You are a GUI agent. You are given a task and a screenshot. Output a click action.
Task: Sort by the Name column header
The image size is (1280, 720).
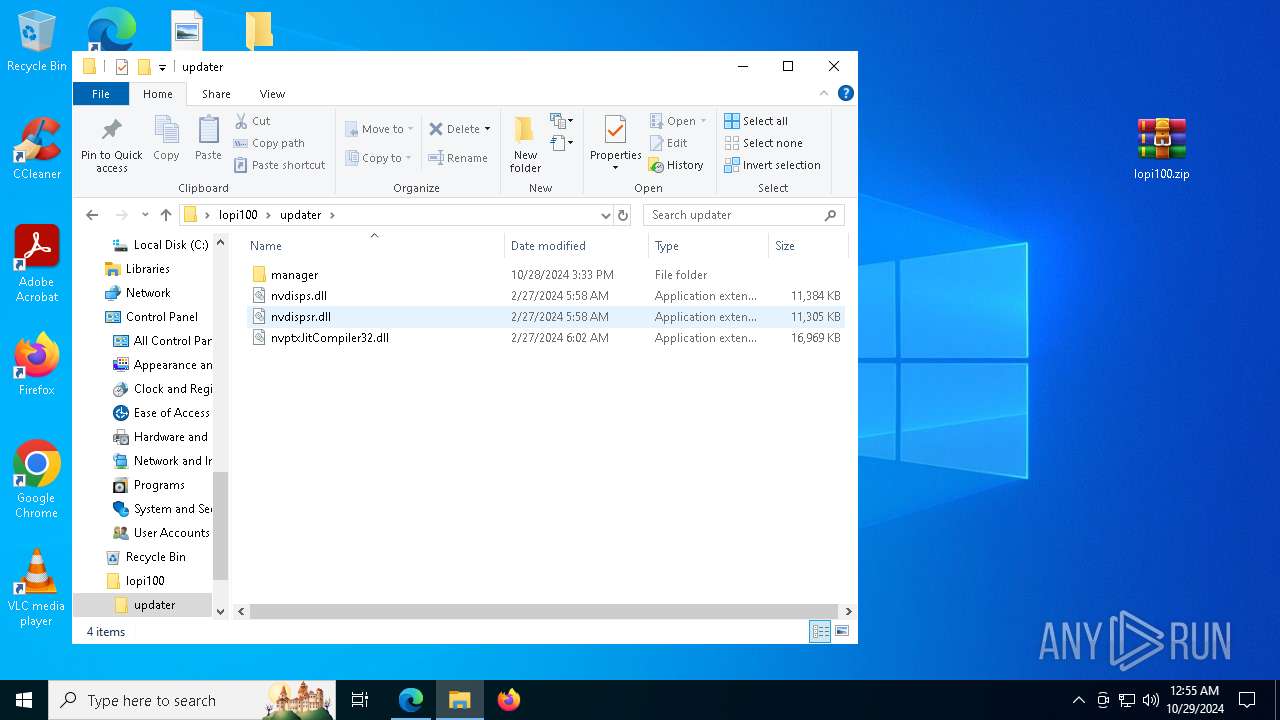[375, 246]
